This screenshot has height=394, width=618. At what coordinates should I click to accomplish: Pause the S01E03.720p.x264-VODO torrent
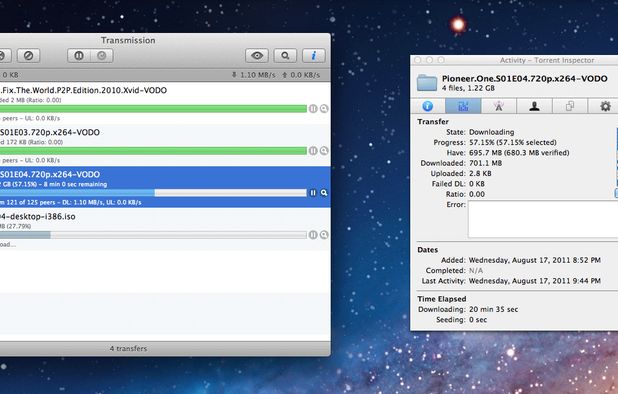313,151
